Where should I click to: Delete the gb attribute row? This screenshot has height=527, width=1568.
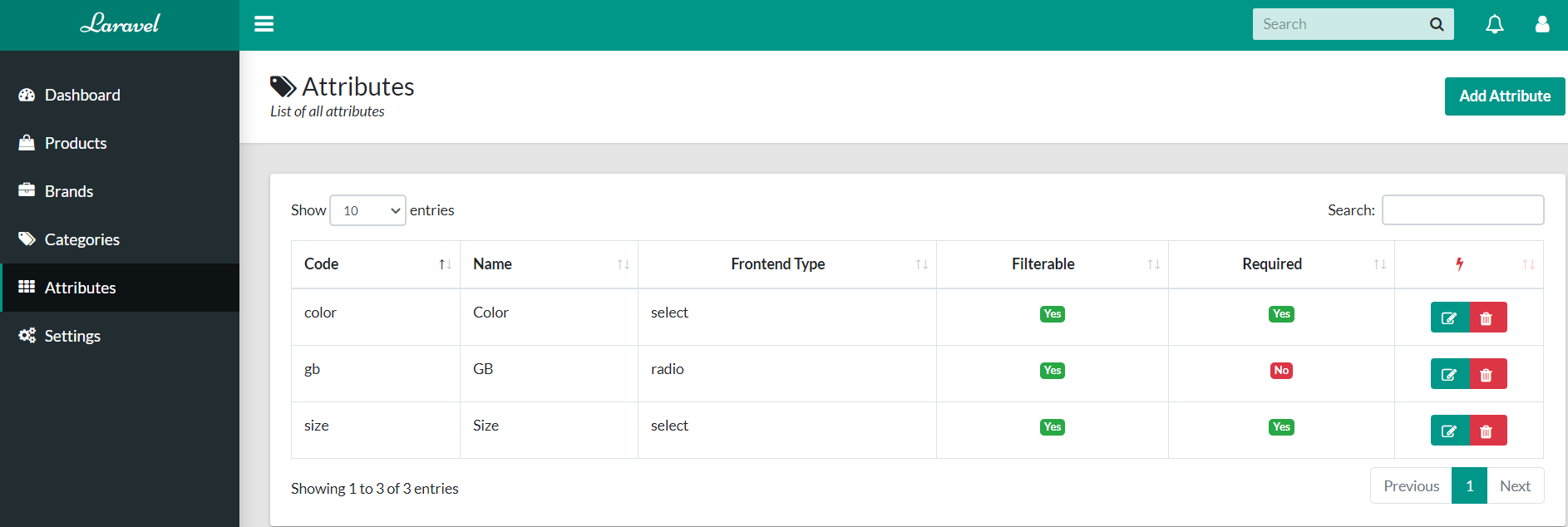point(1487,374)
